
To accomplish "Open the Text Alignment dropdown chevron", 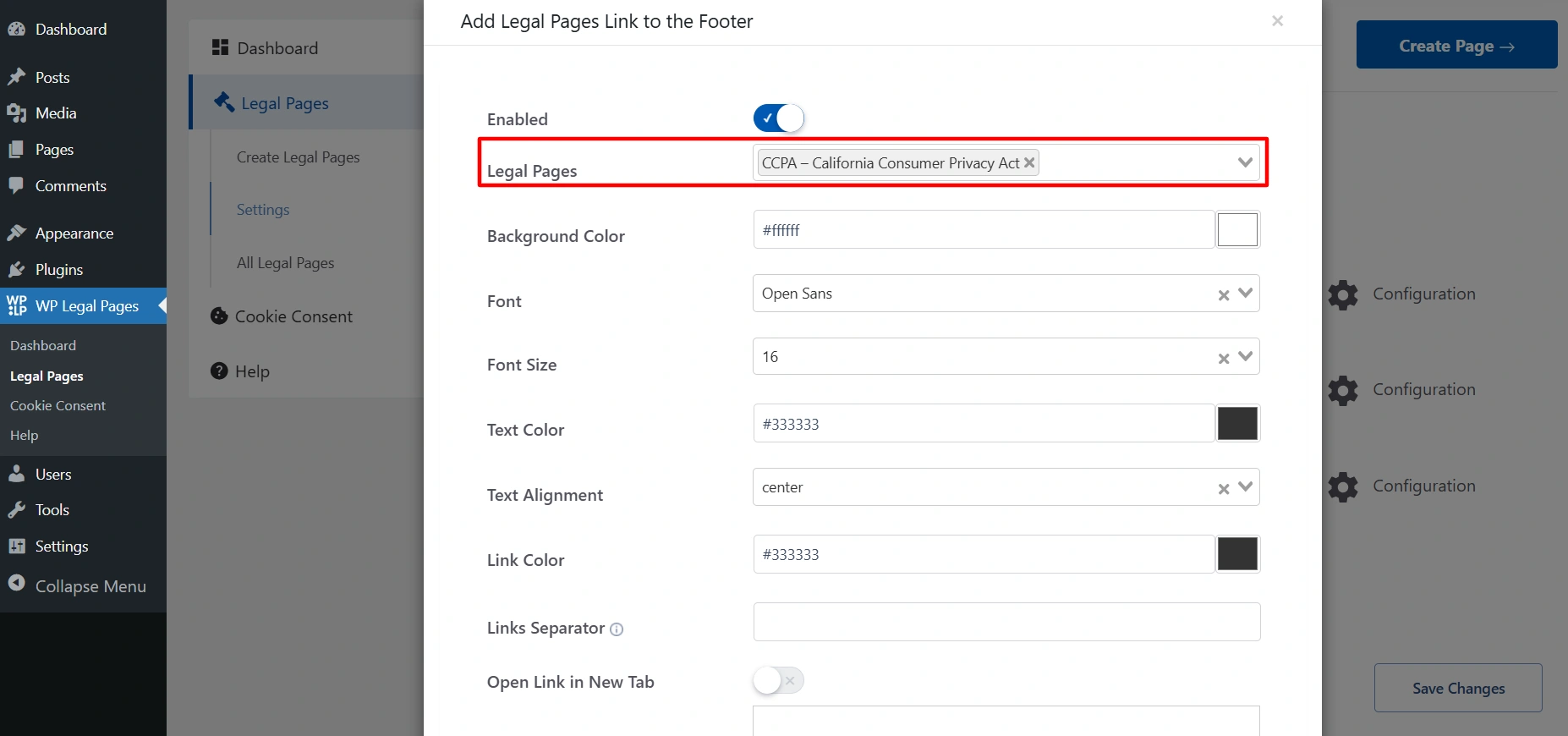I will [1245, 486].
